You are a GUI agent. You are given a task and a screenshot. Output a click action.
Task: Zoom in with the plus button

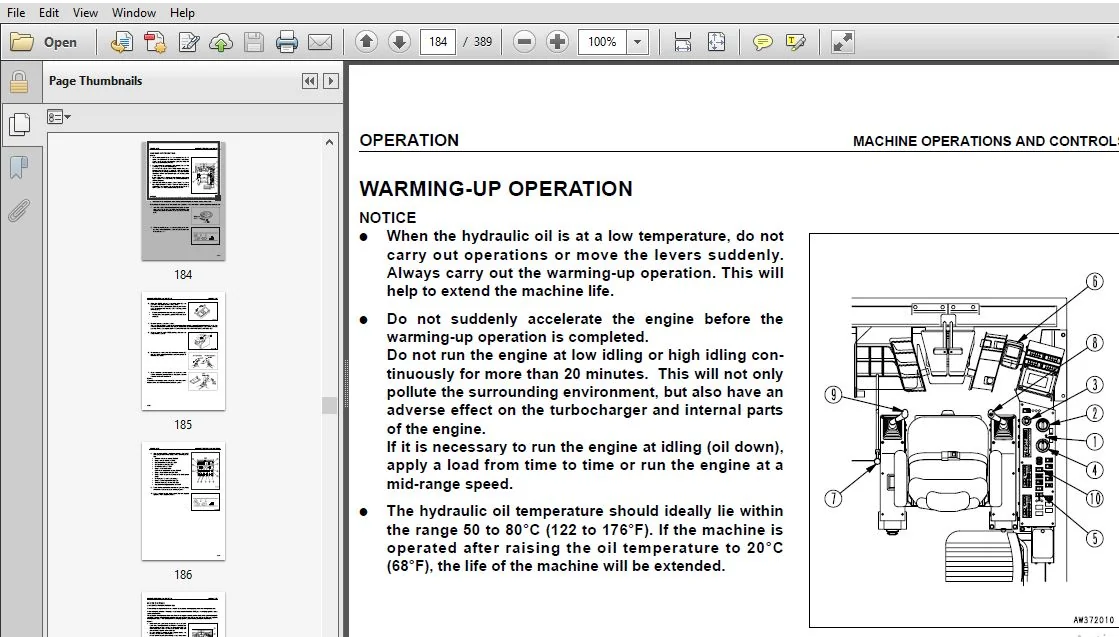(x=557, y=41)
